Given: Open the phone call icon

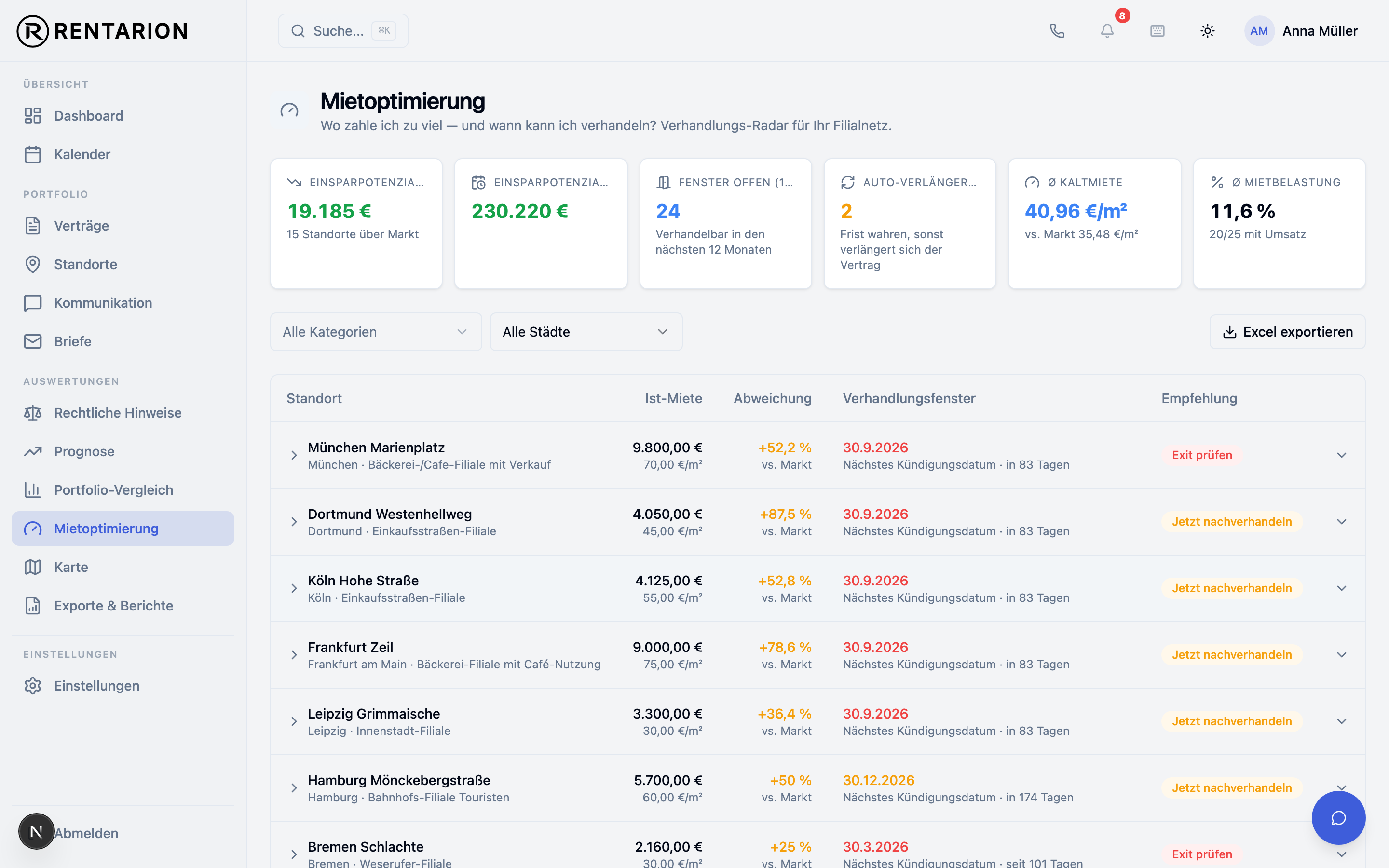Looking at the screenshot, I should pos(1057,31).
